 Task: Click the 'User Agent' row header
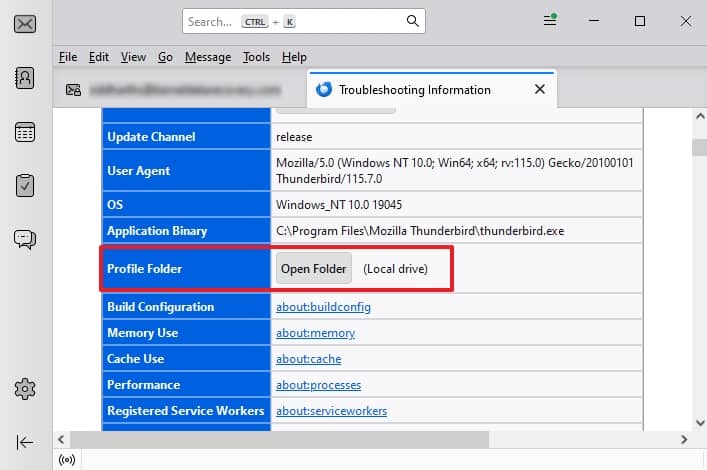[x=186, y=170]
